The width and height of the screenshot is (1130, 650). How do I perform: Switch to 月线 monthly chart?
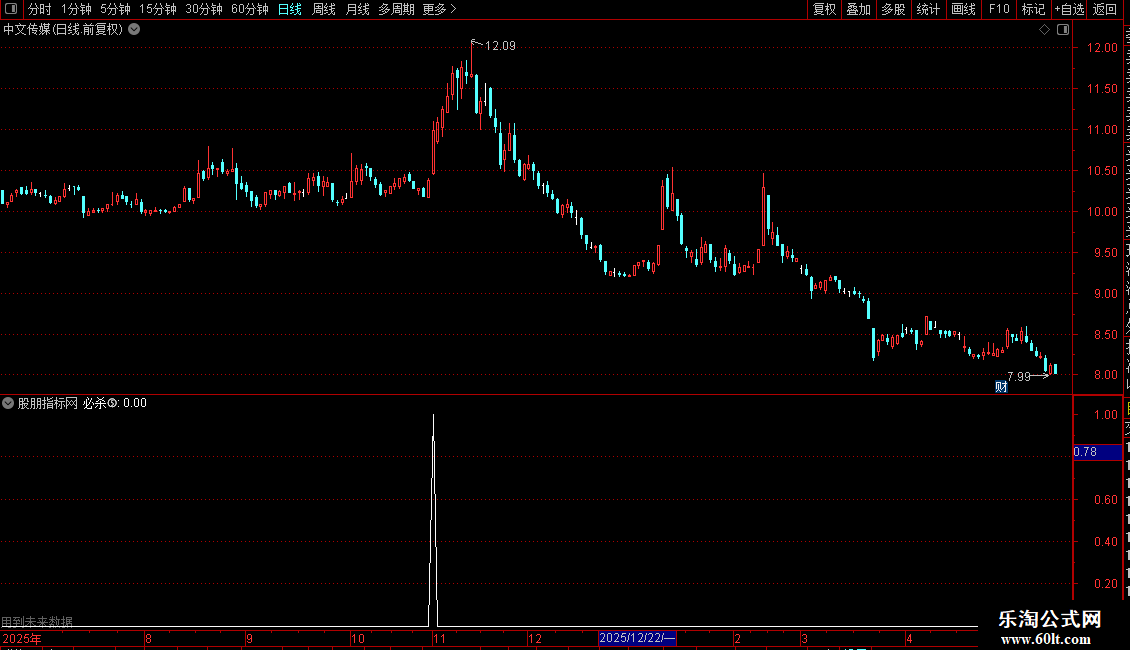357,9
